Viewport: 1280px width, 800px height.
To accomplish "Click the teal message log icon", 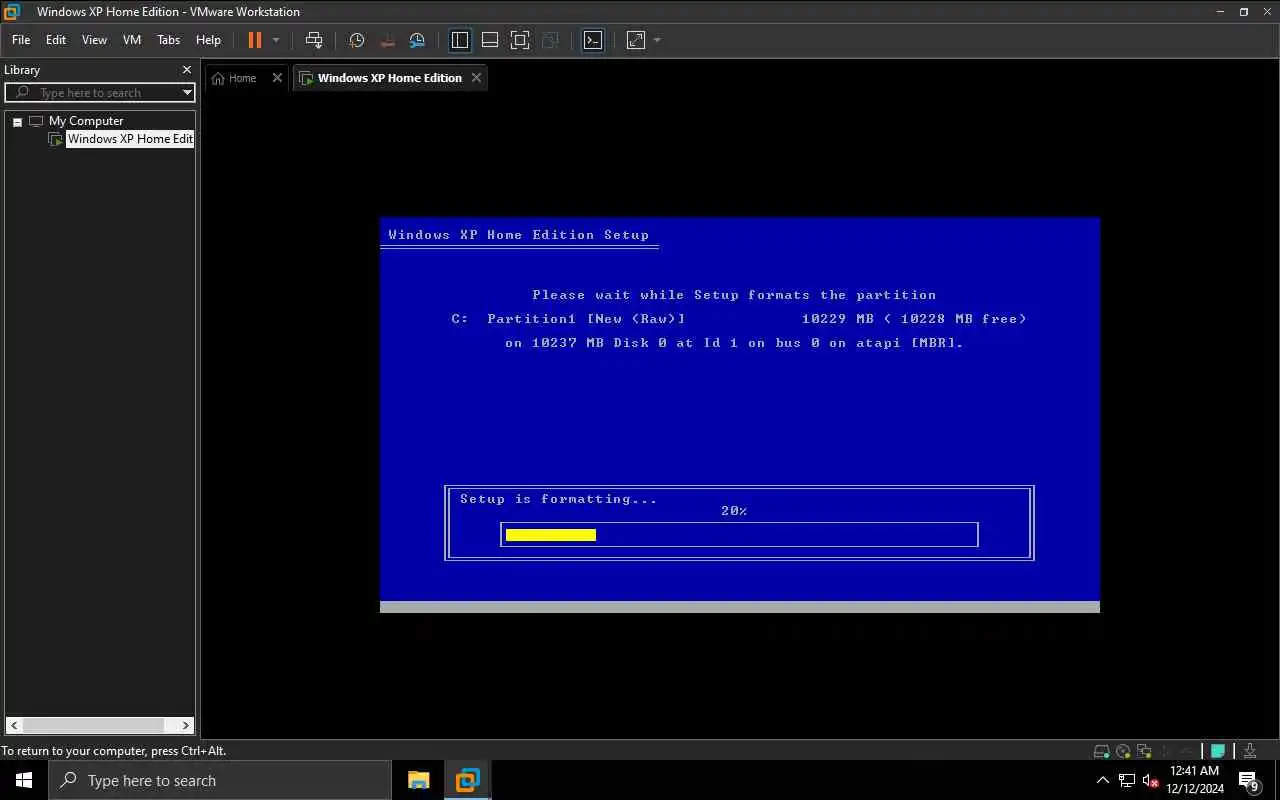I will pyautogui.click(x=1218, y=751).
